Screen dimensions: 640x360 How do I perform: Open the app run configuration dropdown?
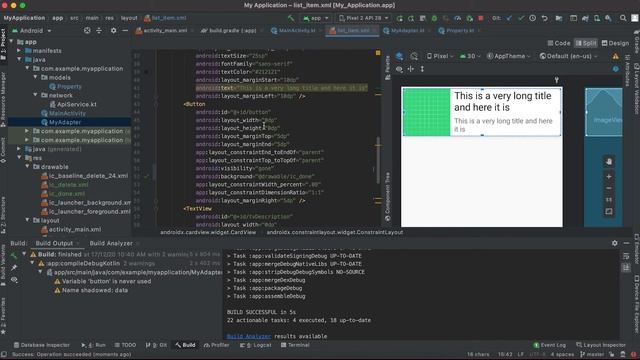316,18
